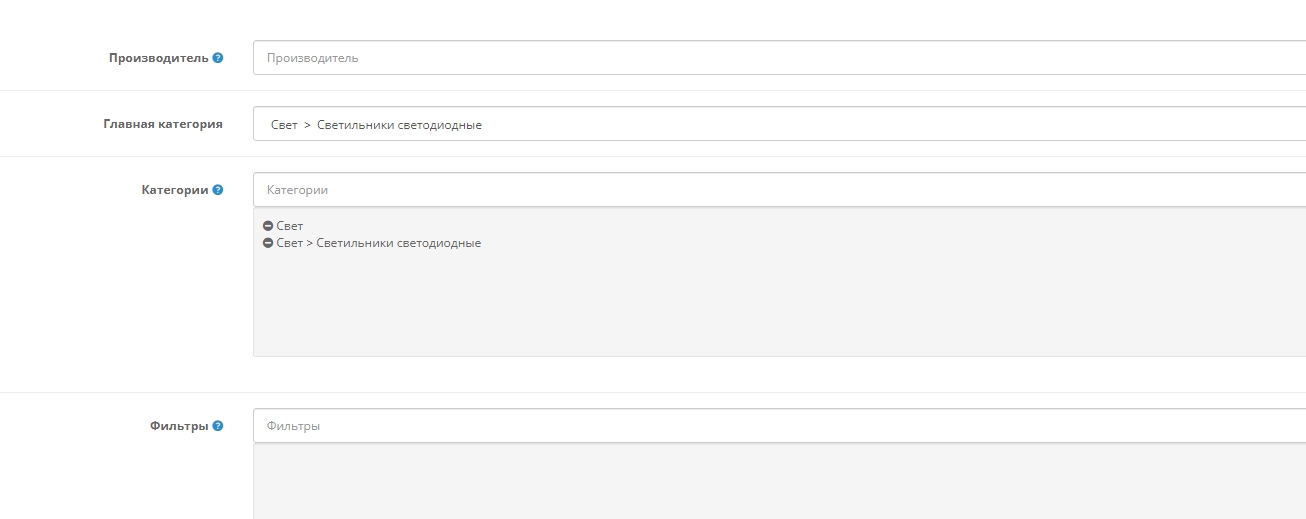Click 'Свет' text inside Главная категория field
1306x519 pixels.
[x=284, y=125]
